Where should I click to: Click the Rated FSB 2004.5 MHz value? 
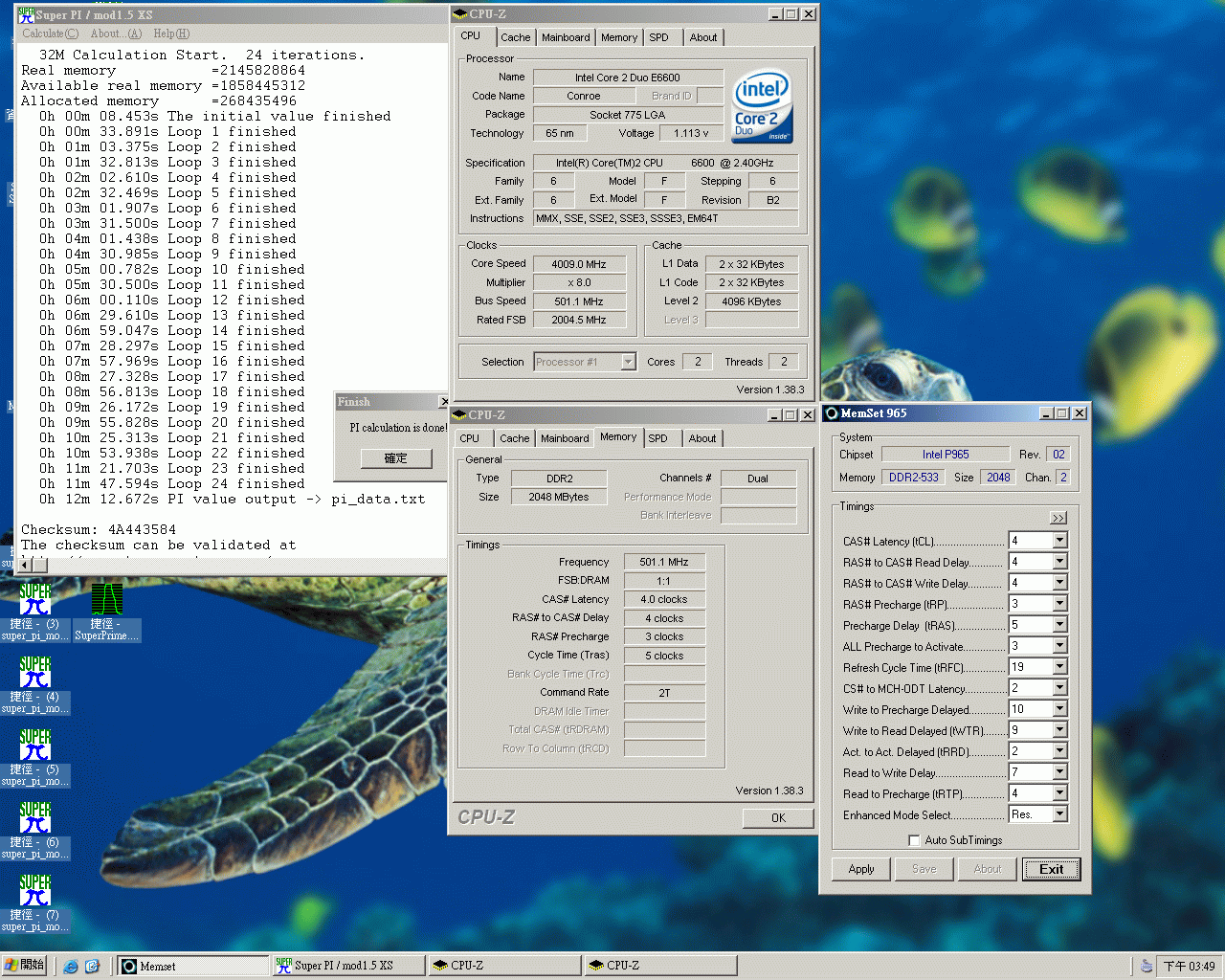tap(579, 320)
